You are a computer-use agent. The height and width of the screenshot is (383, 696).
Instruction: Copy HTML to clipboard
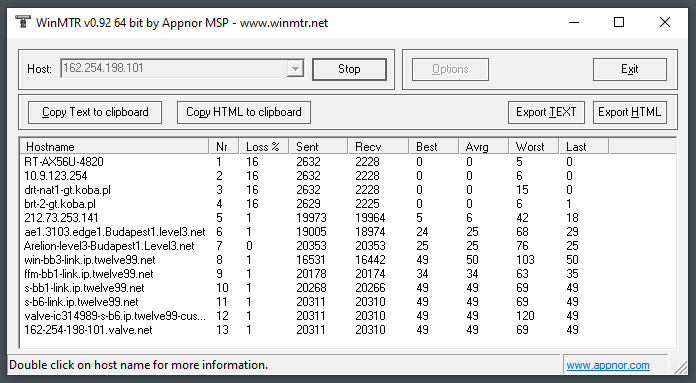pos(244,112)
